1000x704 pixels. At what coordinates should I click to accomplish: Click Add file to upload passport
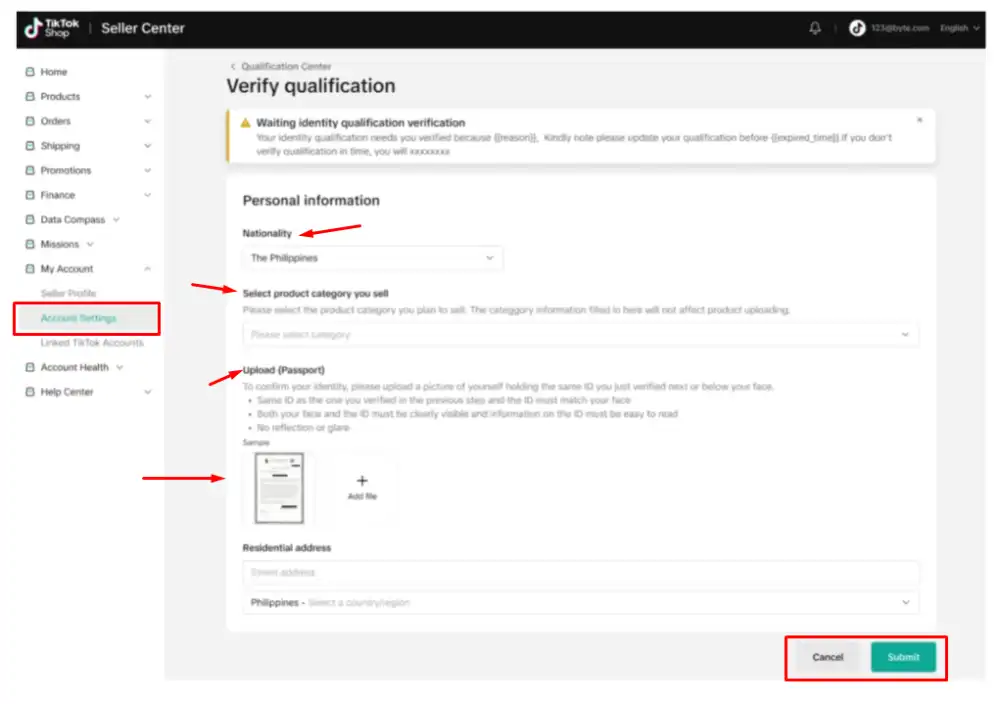tap(362, 488)
